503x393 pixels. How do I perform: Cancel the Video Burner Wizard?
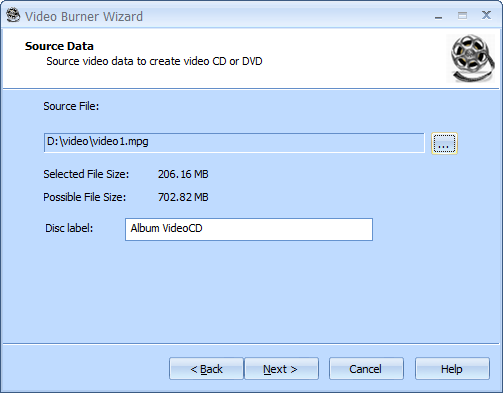coord(366,369)
